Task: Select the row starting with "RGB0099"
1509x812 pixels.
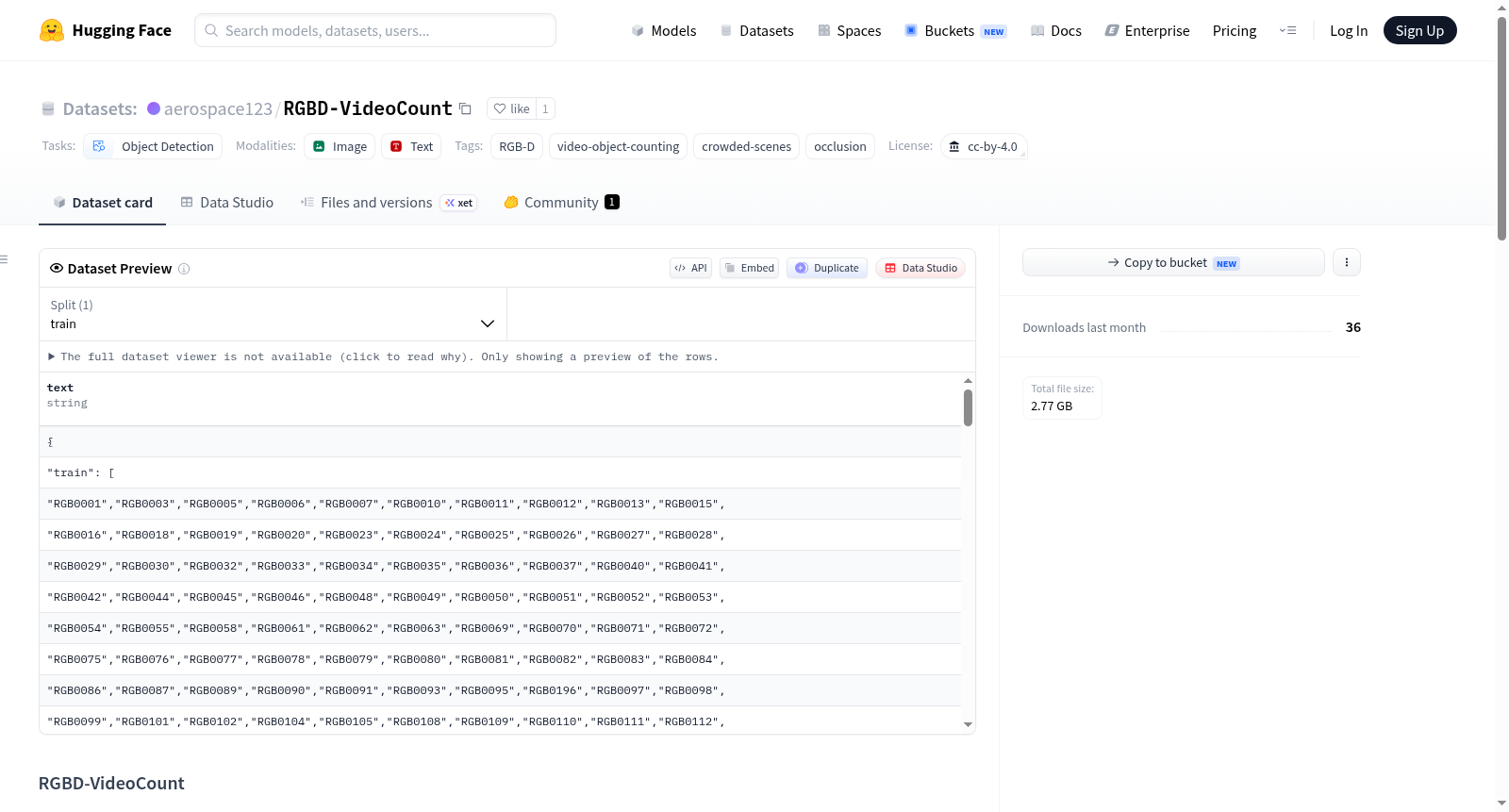Action: click(500, 721)
